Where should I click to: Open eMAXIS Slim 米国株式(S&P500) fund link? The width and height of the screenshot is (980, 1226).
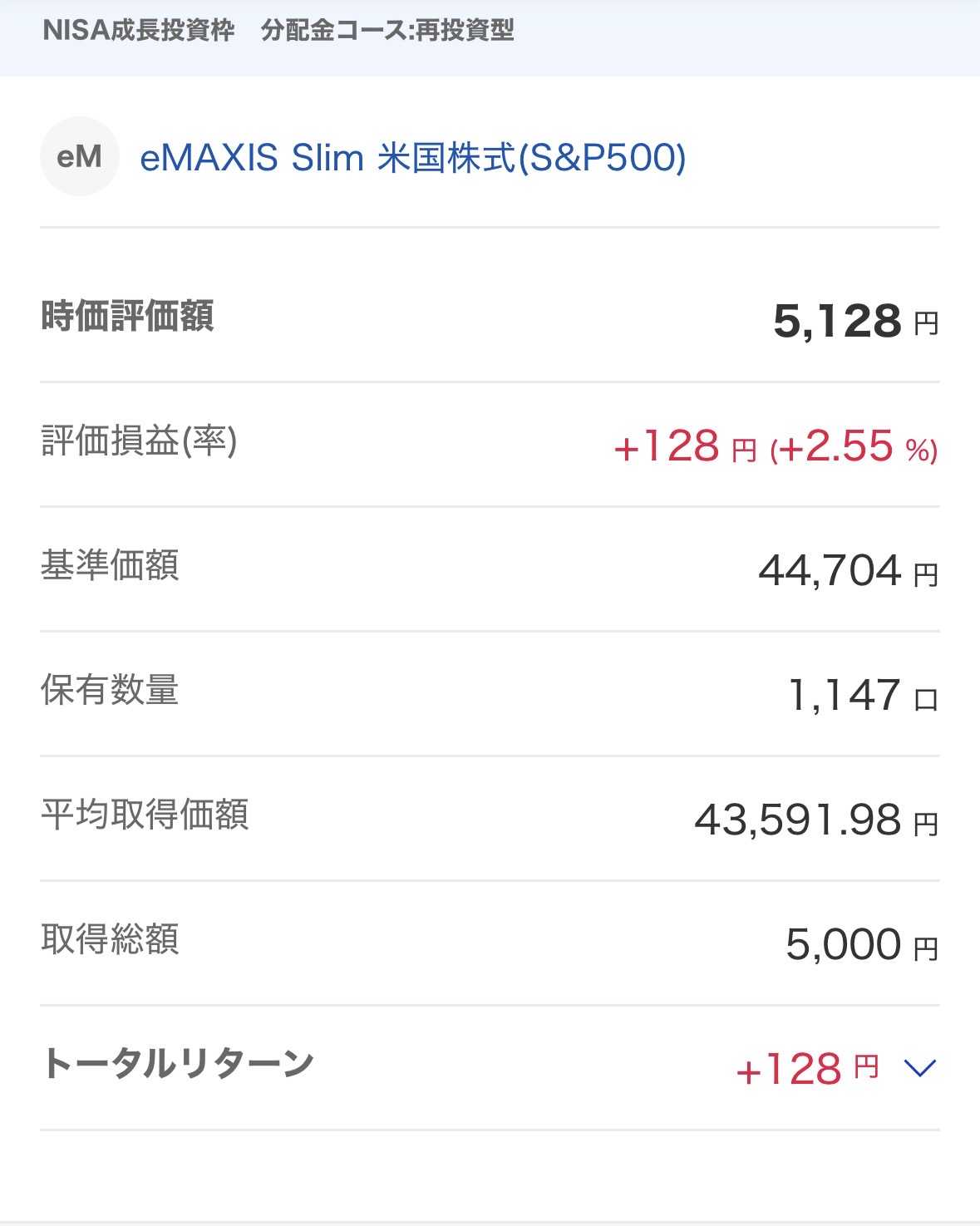pos(413,157)
